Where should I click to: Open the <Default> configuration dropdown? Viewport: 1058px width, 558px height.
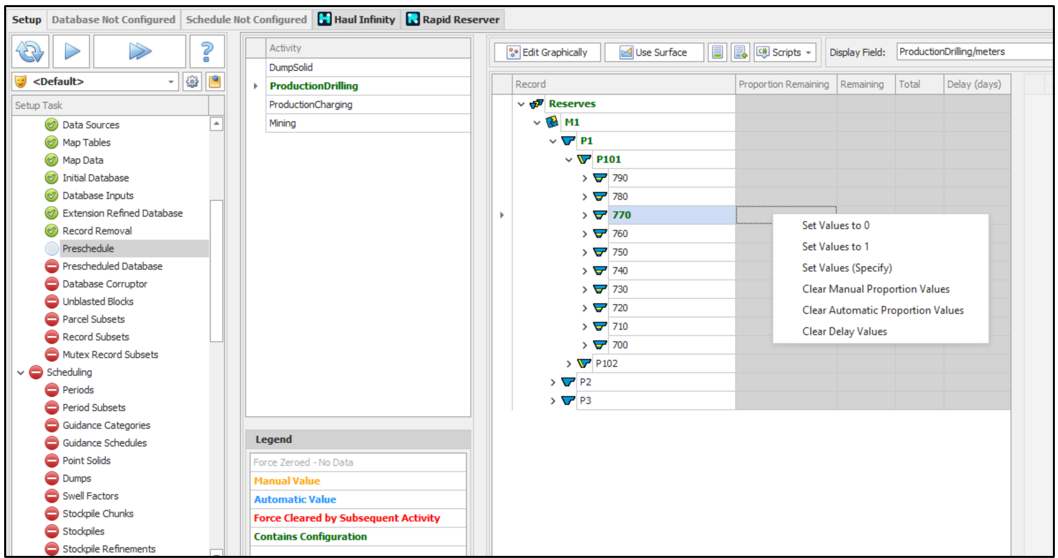[94, 81]
